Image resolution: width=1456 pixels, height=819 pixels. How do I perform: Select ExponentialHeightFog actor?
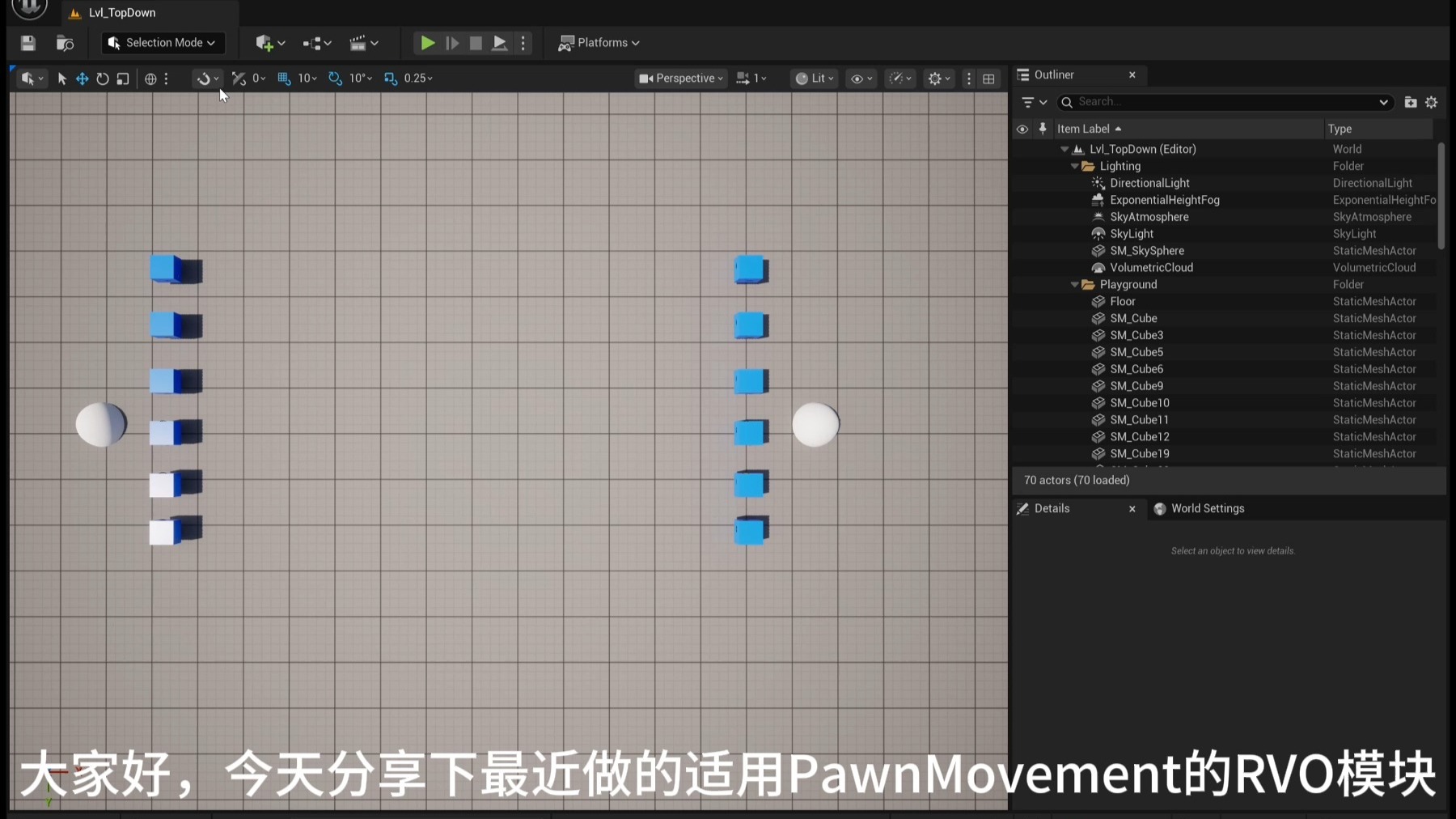tap(1224, 201)
